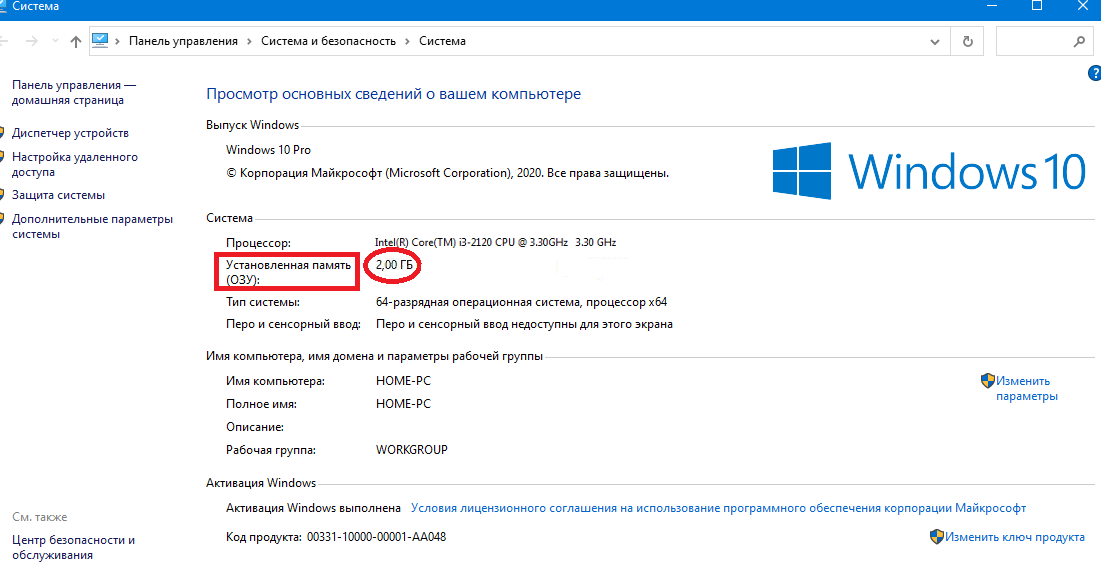The image size is (1104, 564).
Task: Click the Установленная память (ОЗУ) label
Action: (x=288, y=272)
